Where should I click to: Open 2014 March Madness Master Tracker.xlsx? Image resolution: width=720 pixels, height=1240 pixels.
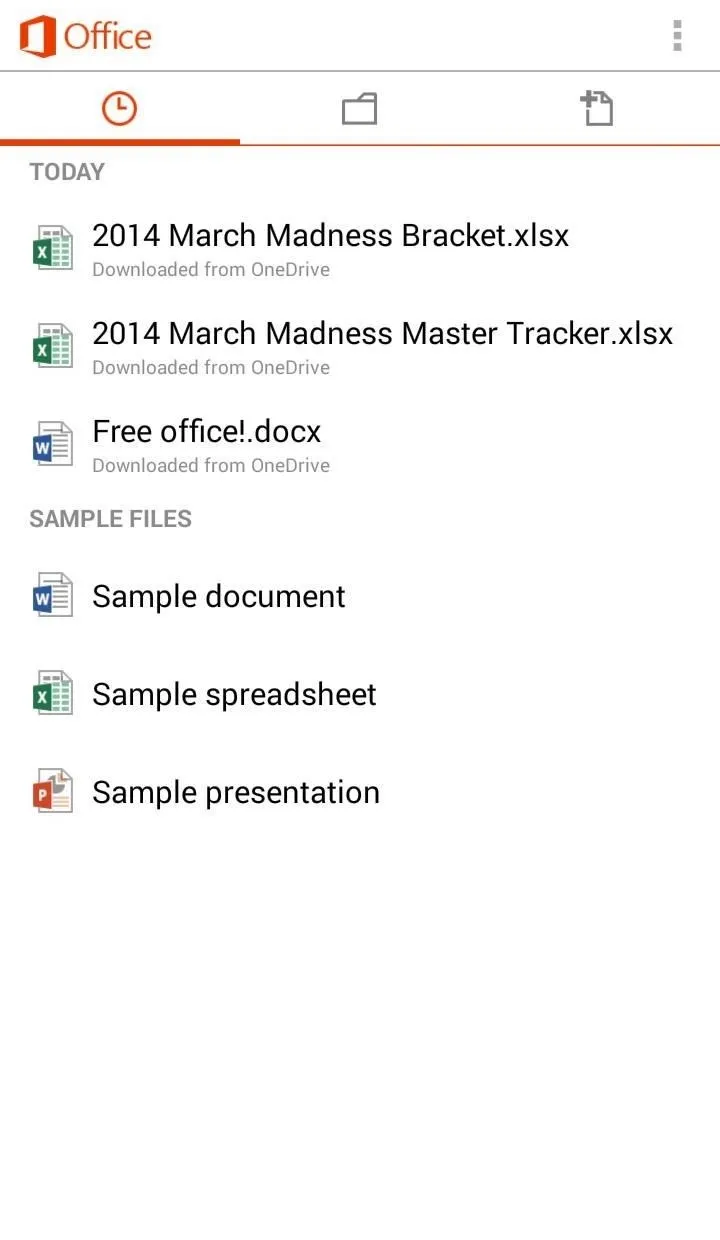(x=360, y=347)
